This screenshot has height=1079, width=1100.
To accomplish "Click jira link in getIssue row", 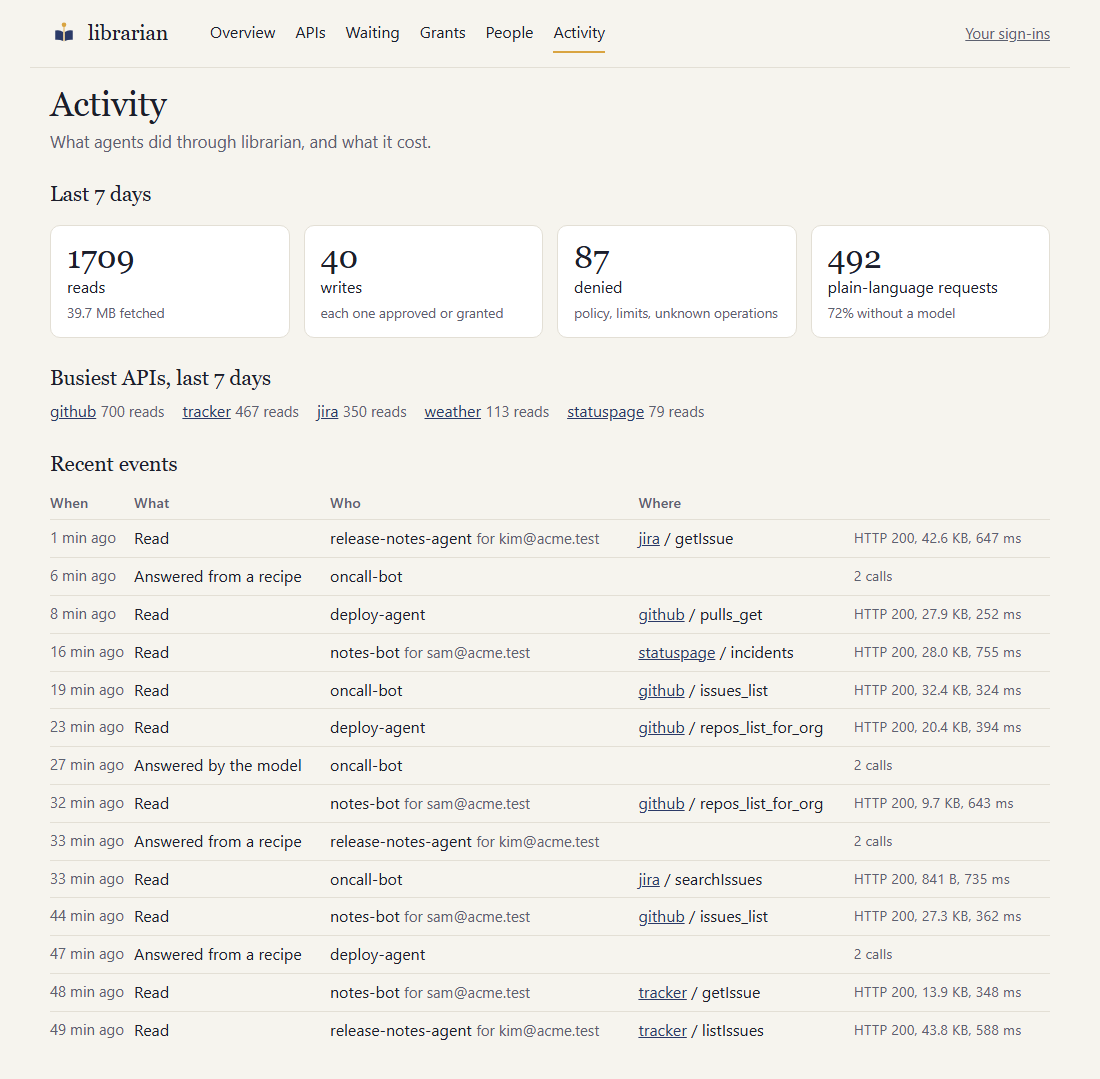I will [649, 539].
